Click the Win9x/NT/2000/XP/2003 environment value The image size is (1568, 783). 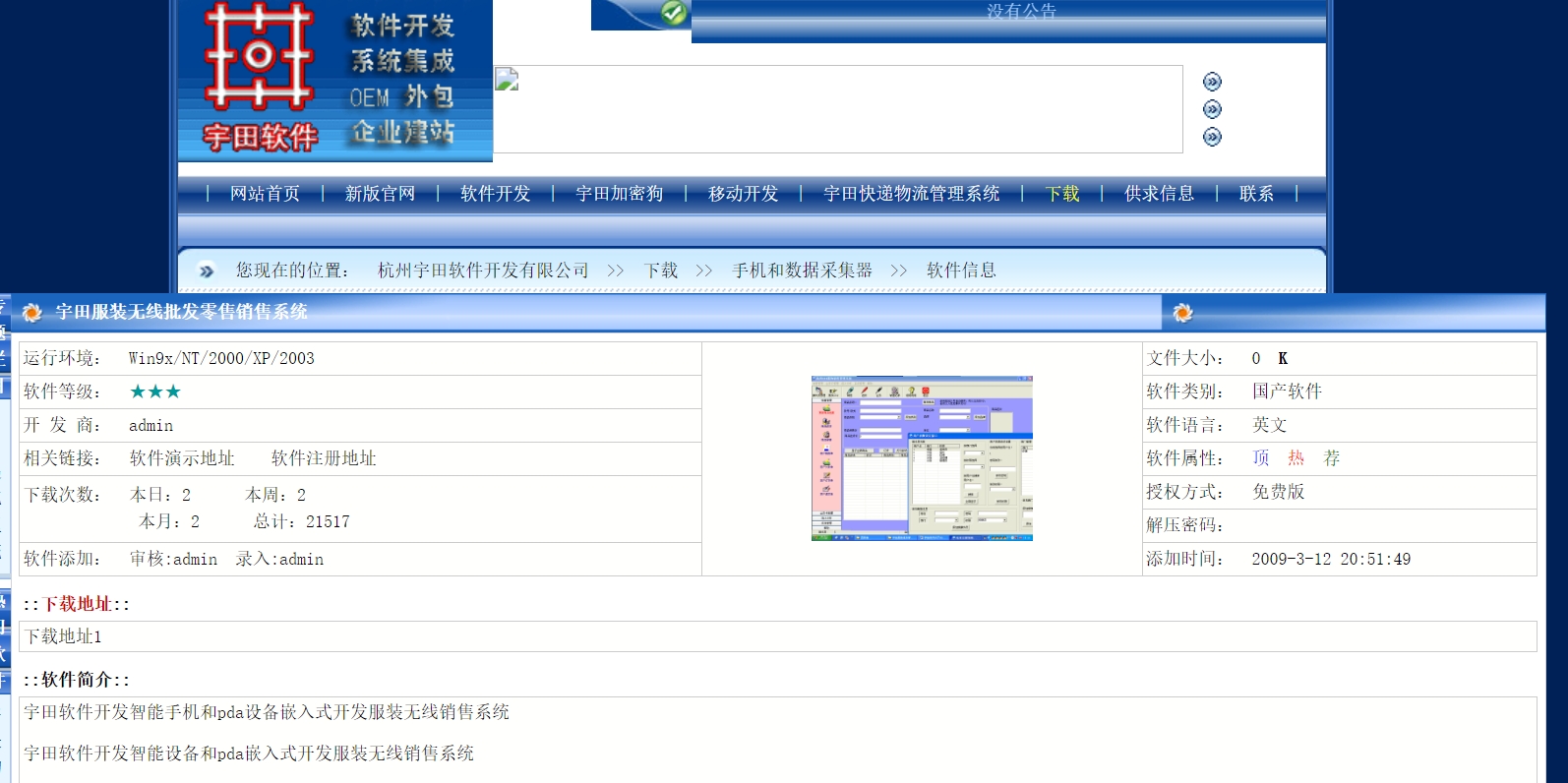[x=221, y=358]
